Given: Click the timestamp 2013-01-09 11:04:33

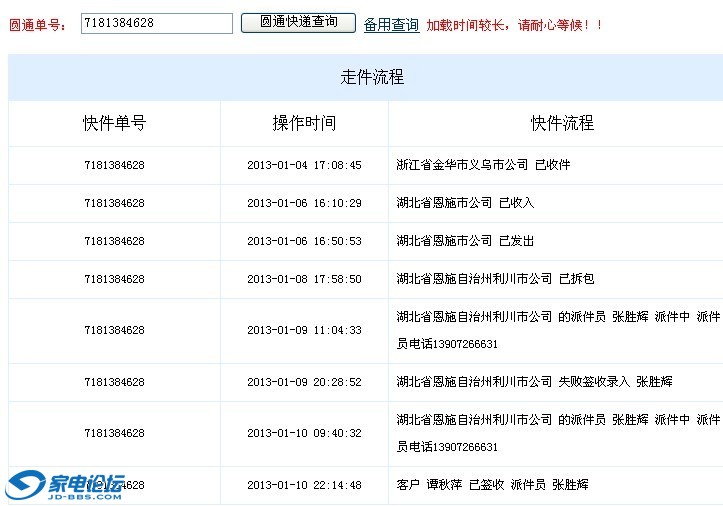Looking at the screenshot, I should 304,330.
